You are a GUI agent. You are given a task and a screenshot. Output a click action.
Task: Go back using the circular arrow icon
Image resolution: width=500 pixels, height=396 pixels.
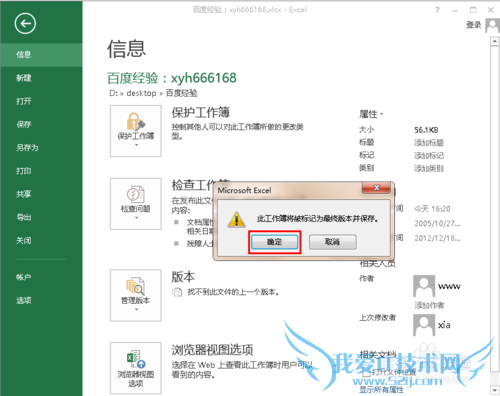25,23
